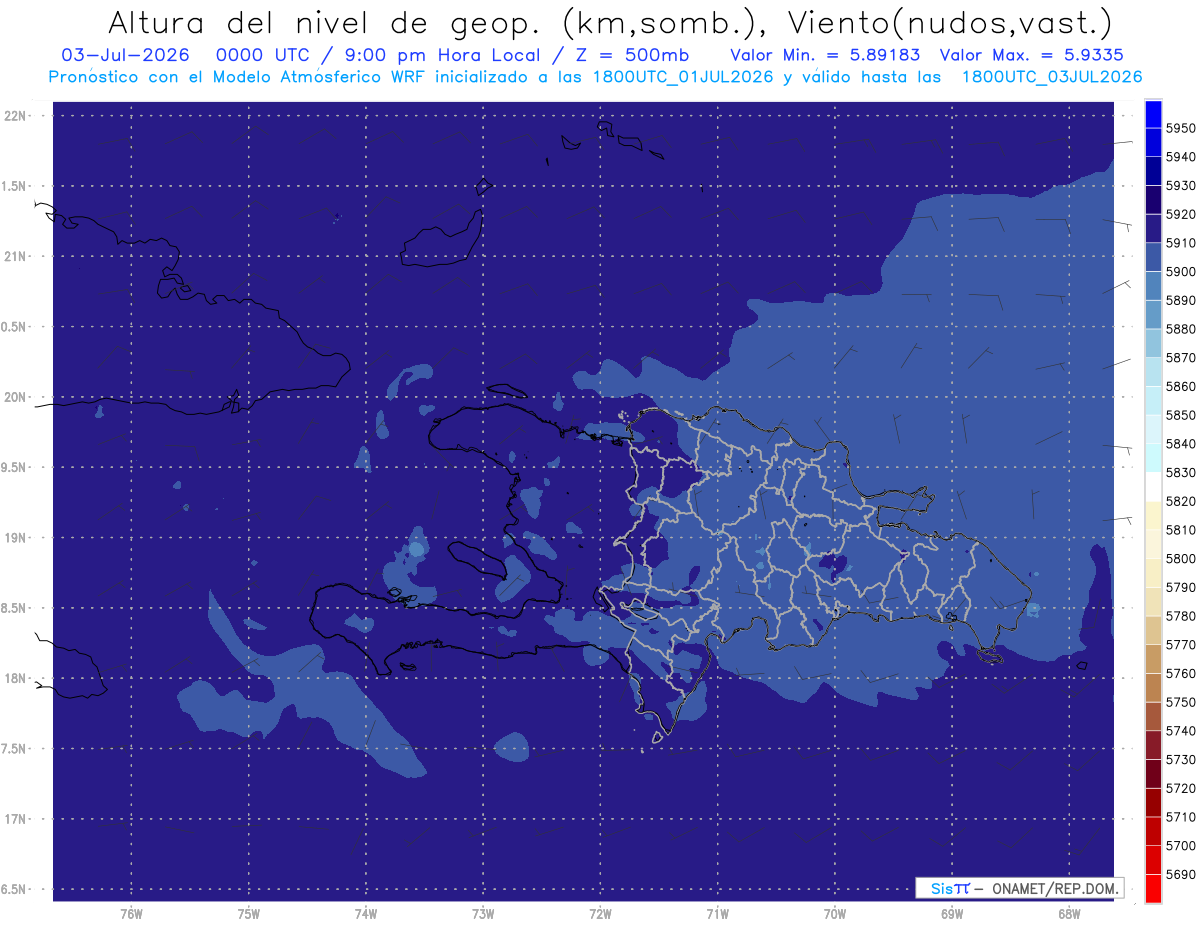
Task: Click the '5810' colorbar value
Action: [x=1181, y=530]
